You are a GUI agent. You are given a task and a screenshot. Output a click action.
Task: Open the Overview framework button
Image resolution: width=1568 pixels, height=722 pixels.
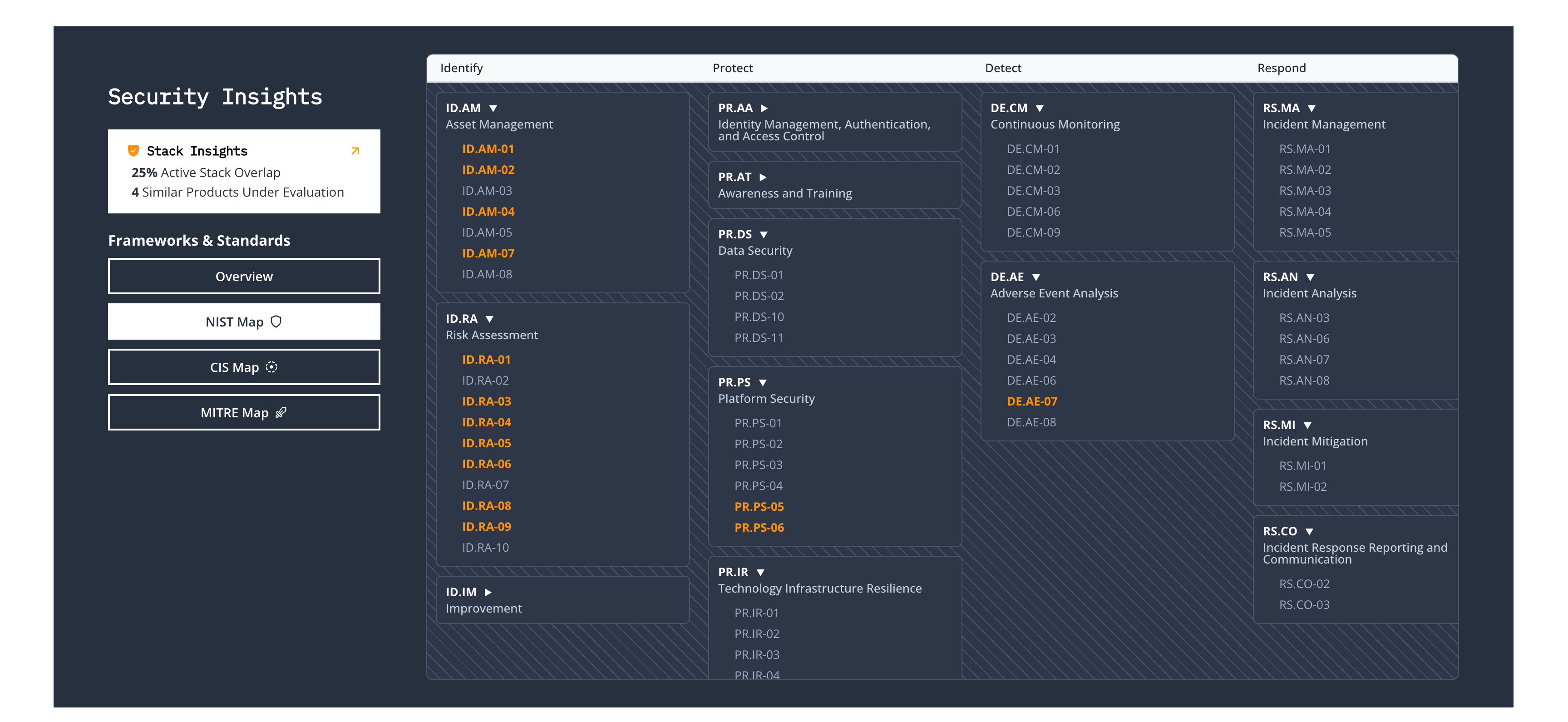(x=243, y=276)
